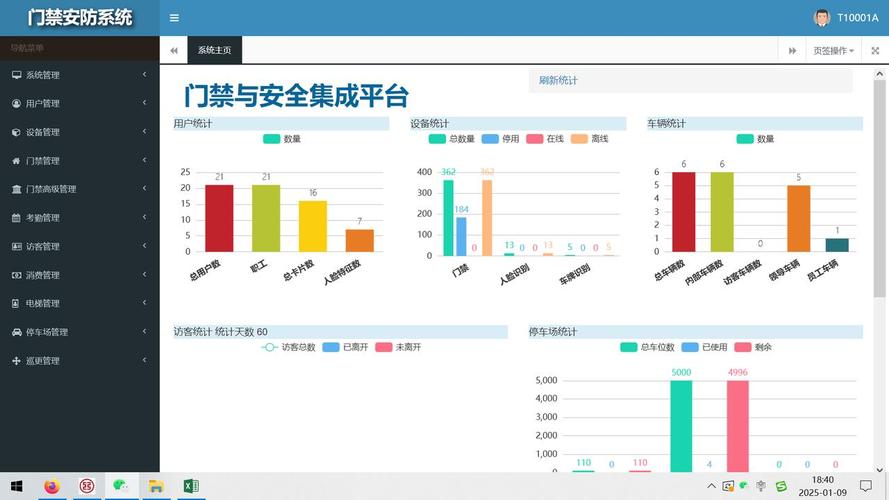Open WeChat from the taskbar

[121, 486]
